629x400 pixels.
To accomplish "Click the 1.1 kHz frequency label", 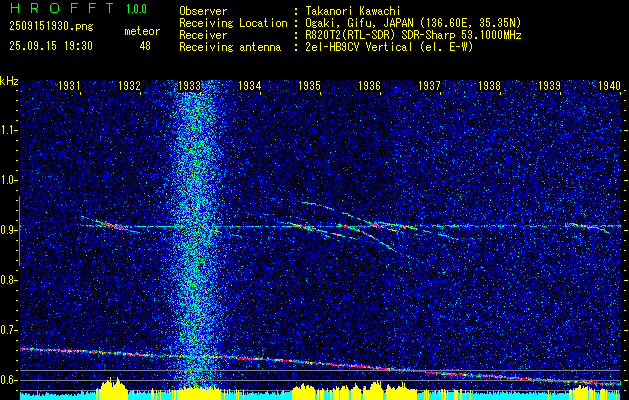I will [x=8, y=130].
